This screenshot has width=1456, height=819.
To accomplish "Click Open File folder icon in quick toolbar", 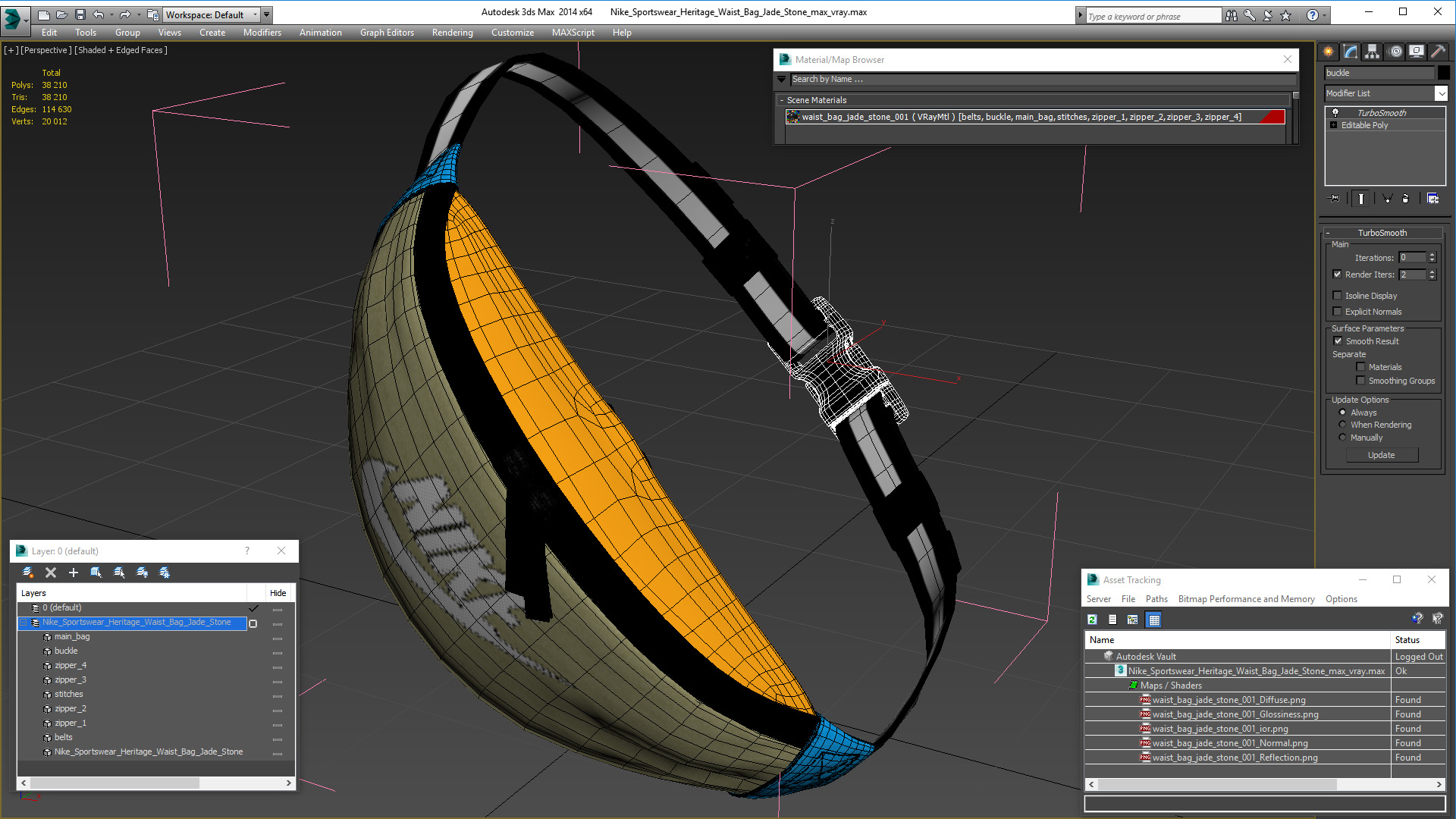I will point(62,14).
